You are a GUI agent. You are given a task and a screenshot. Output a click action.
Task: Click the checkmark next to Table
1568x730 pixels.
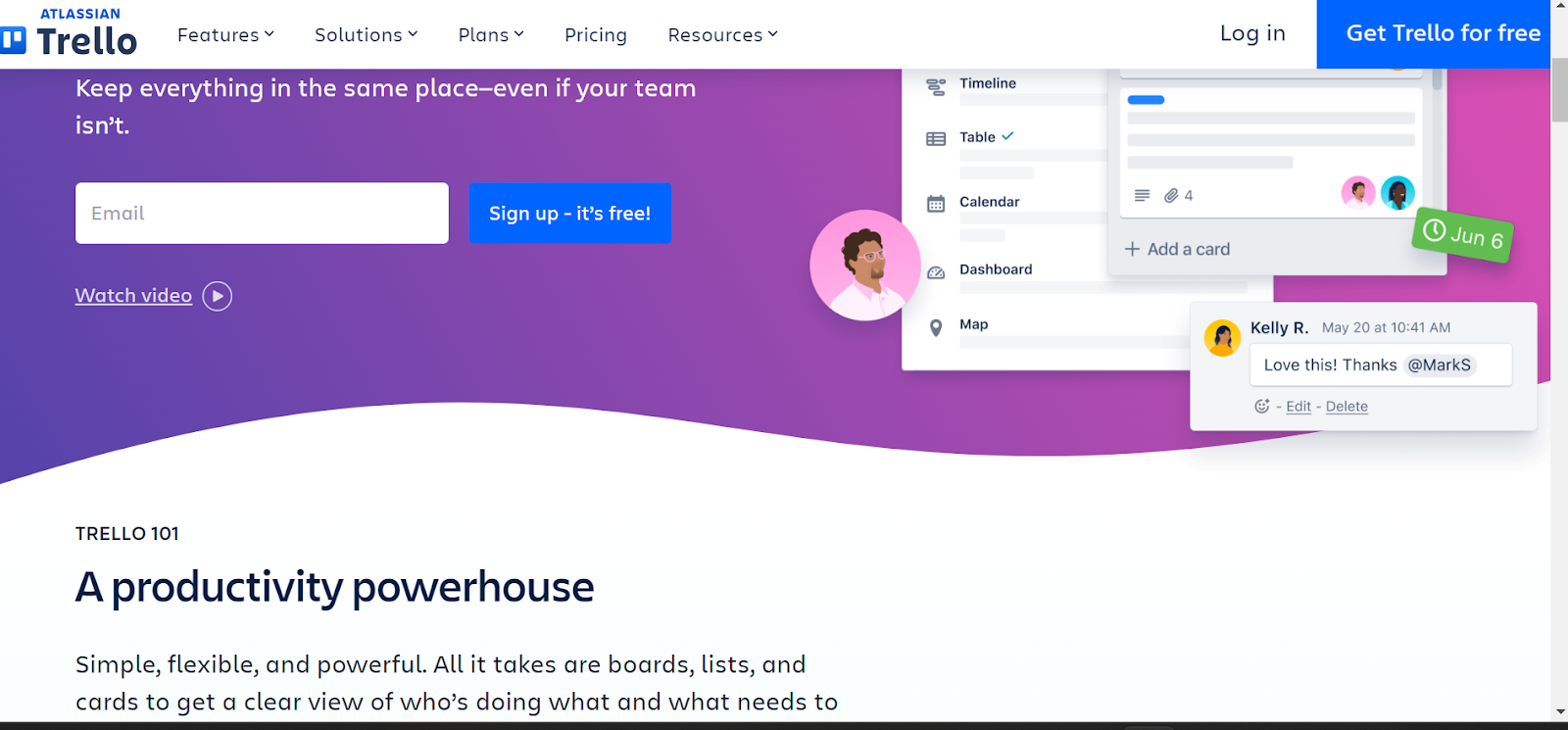pyautogui.click(x=1007, y=136)
